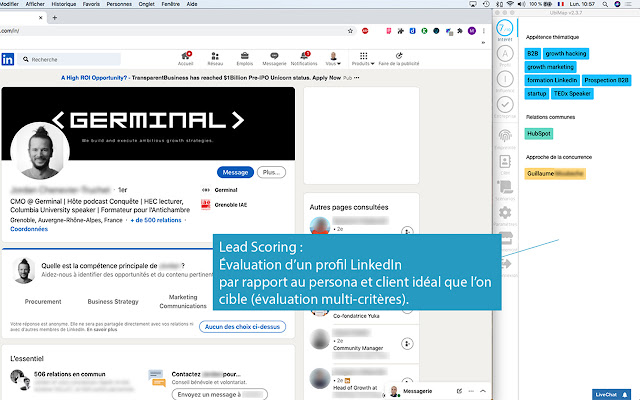Image resolution: width=640 pixels, height=400 pixels.
Task: Select the growth marketing tag
Action: 550,67
